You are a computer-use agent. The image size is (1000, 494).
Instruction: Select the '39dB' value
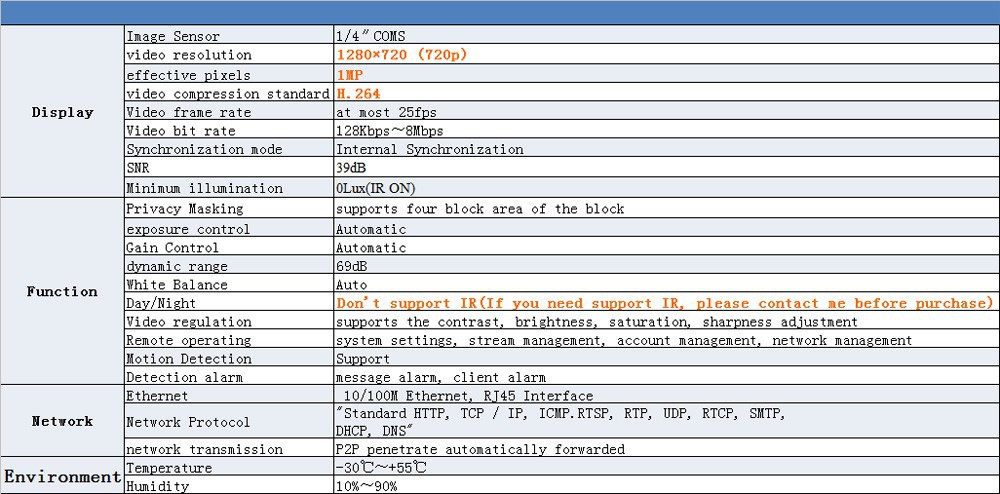[351, 168]
